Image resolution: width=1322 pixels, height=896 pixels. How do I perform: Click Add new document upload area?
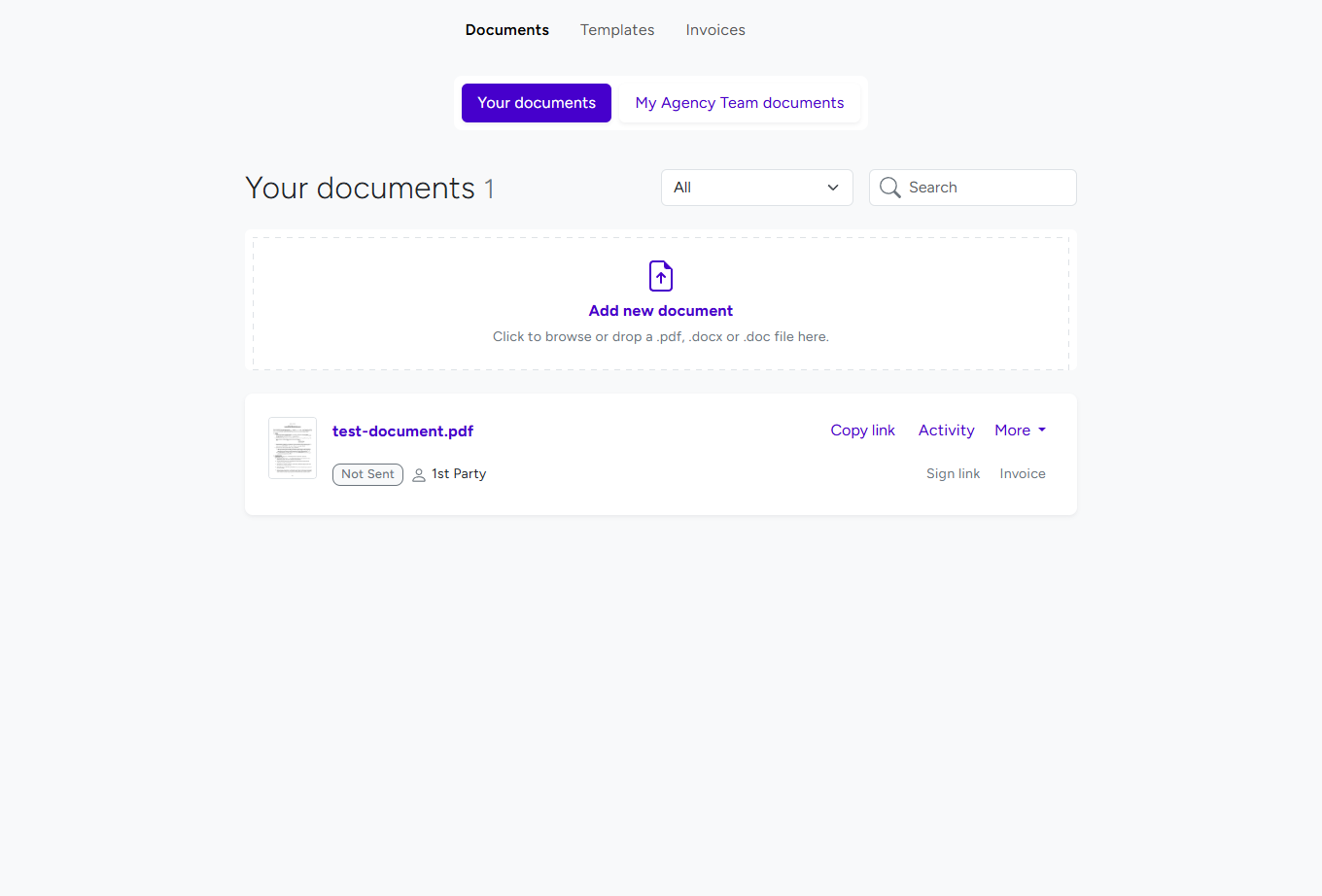(x=661, y=310)
